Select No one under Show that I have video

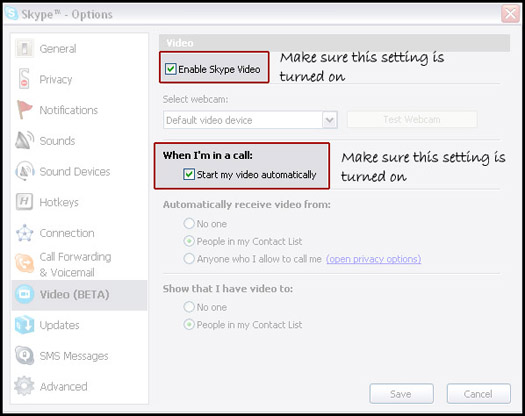coord(189,307)
